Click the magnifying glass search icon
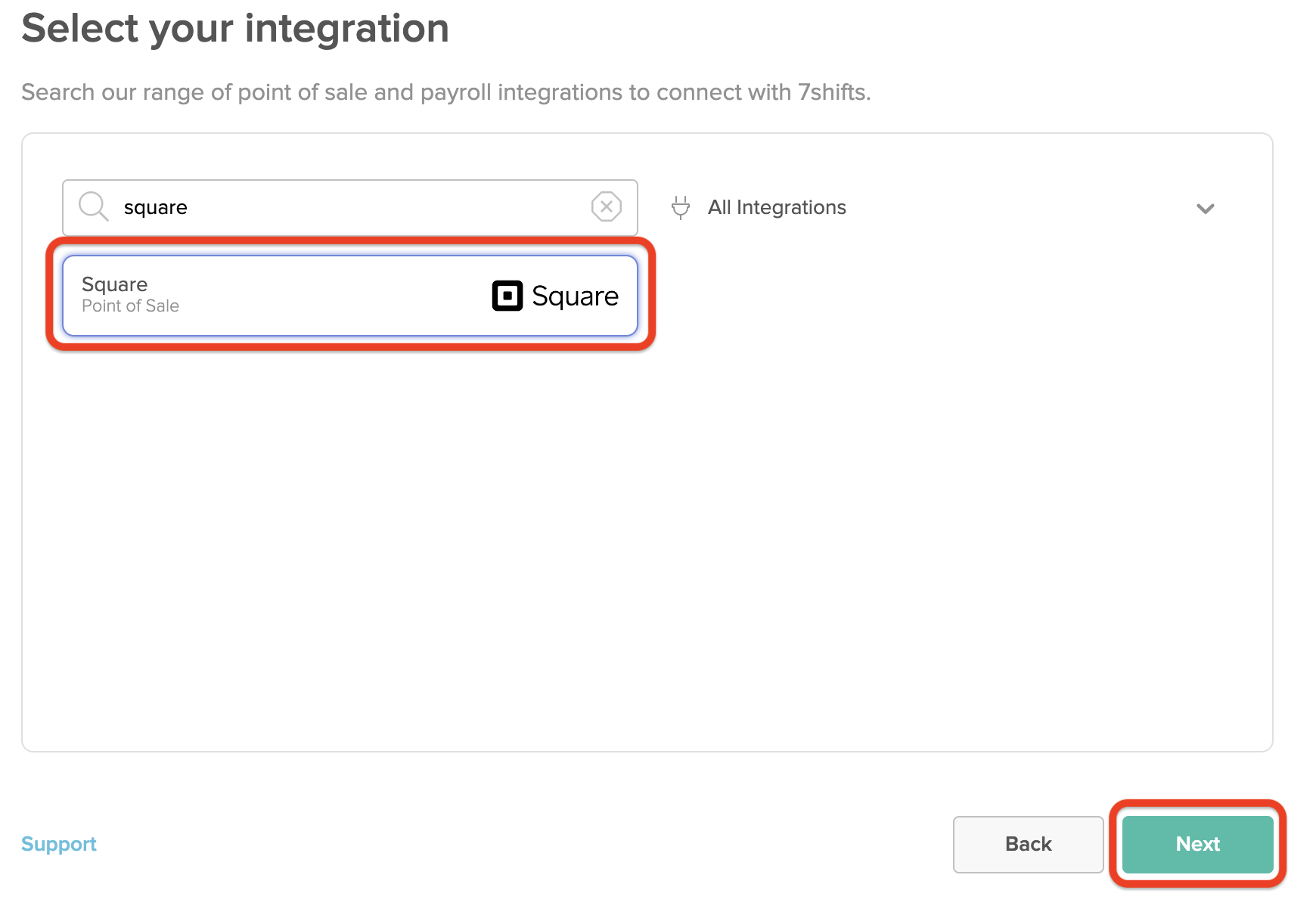Screen dimensions: 1316x909 (94, 206)
